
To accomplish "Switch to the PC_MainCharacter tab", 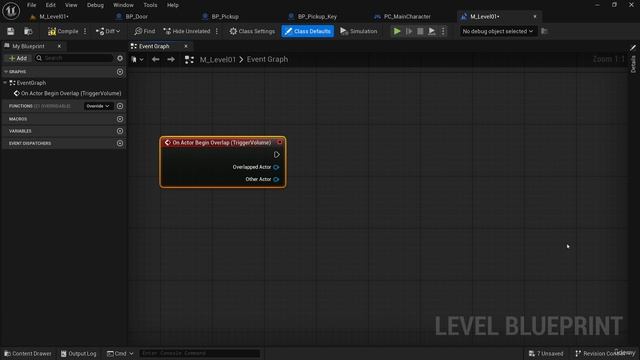I will pos(407,17).
